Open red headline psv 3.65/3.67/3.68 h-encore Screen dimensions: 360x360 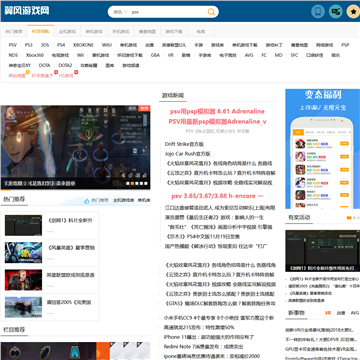(x=217, y=196)
